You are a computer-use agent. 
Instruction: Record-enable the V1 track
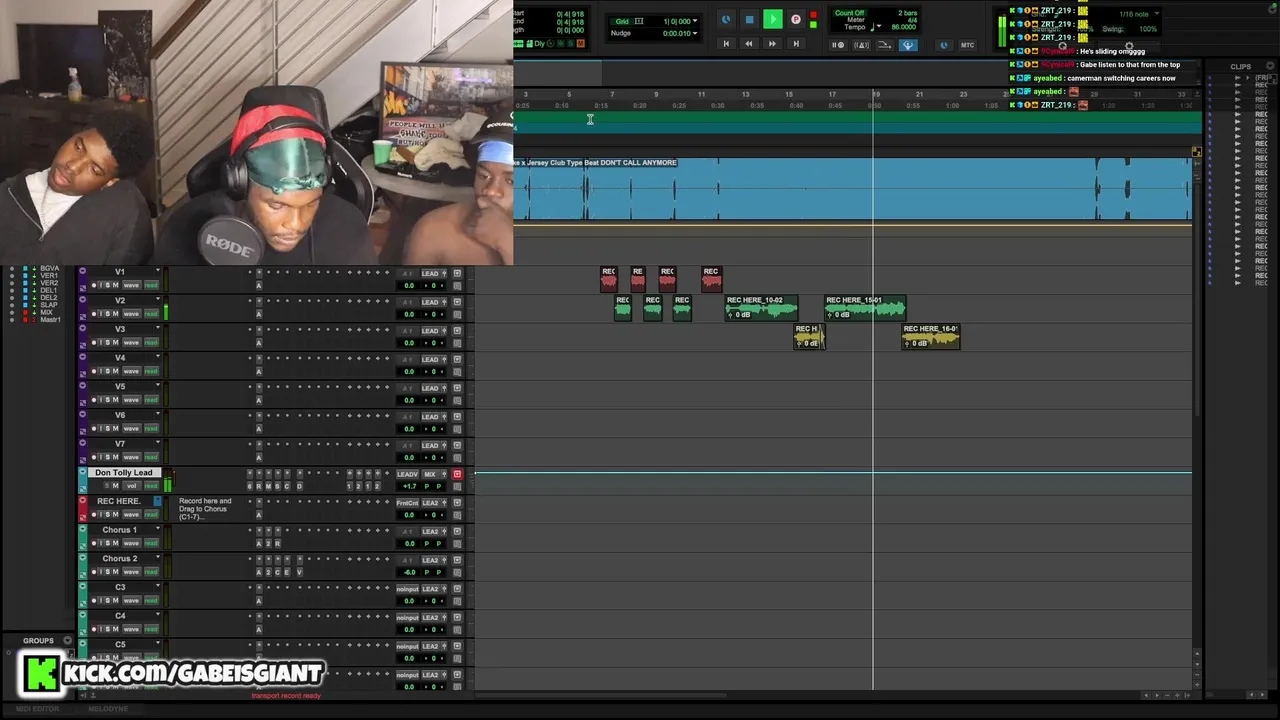point(94,286)
